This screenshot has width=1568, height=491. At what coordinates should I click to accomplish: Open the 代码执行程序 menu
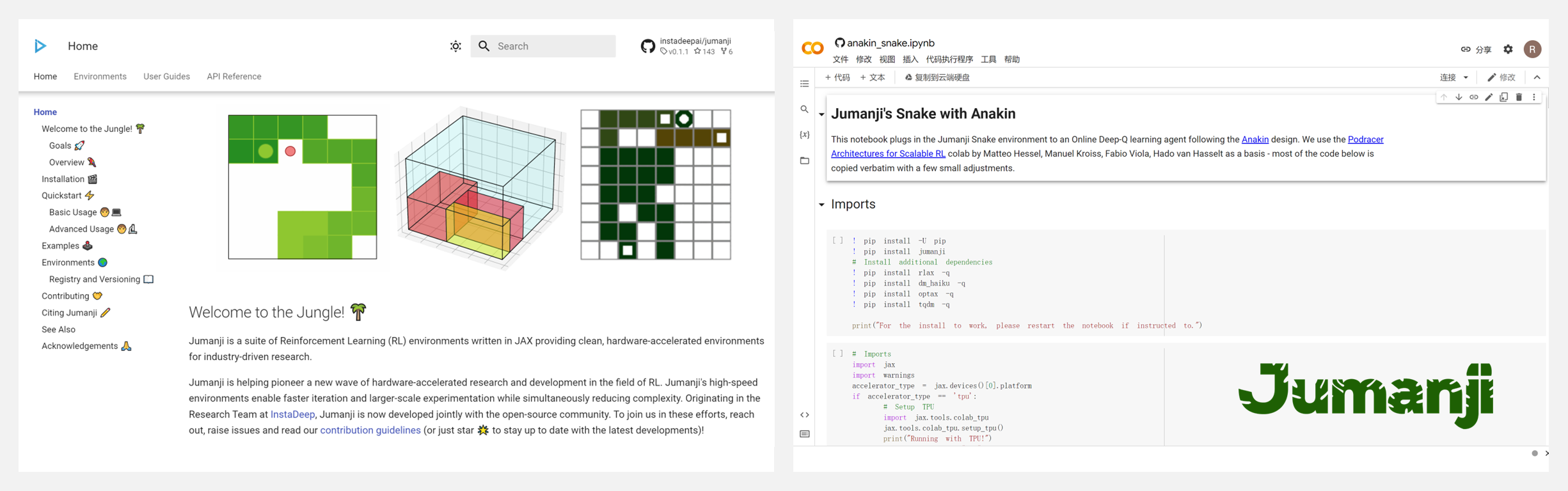949,59
